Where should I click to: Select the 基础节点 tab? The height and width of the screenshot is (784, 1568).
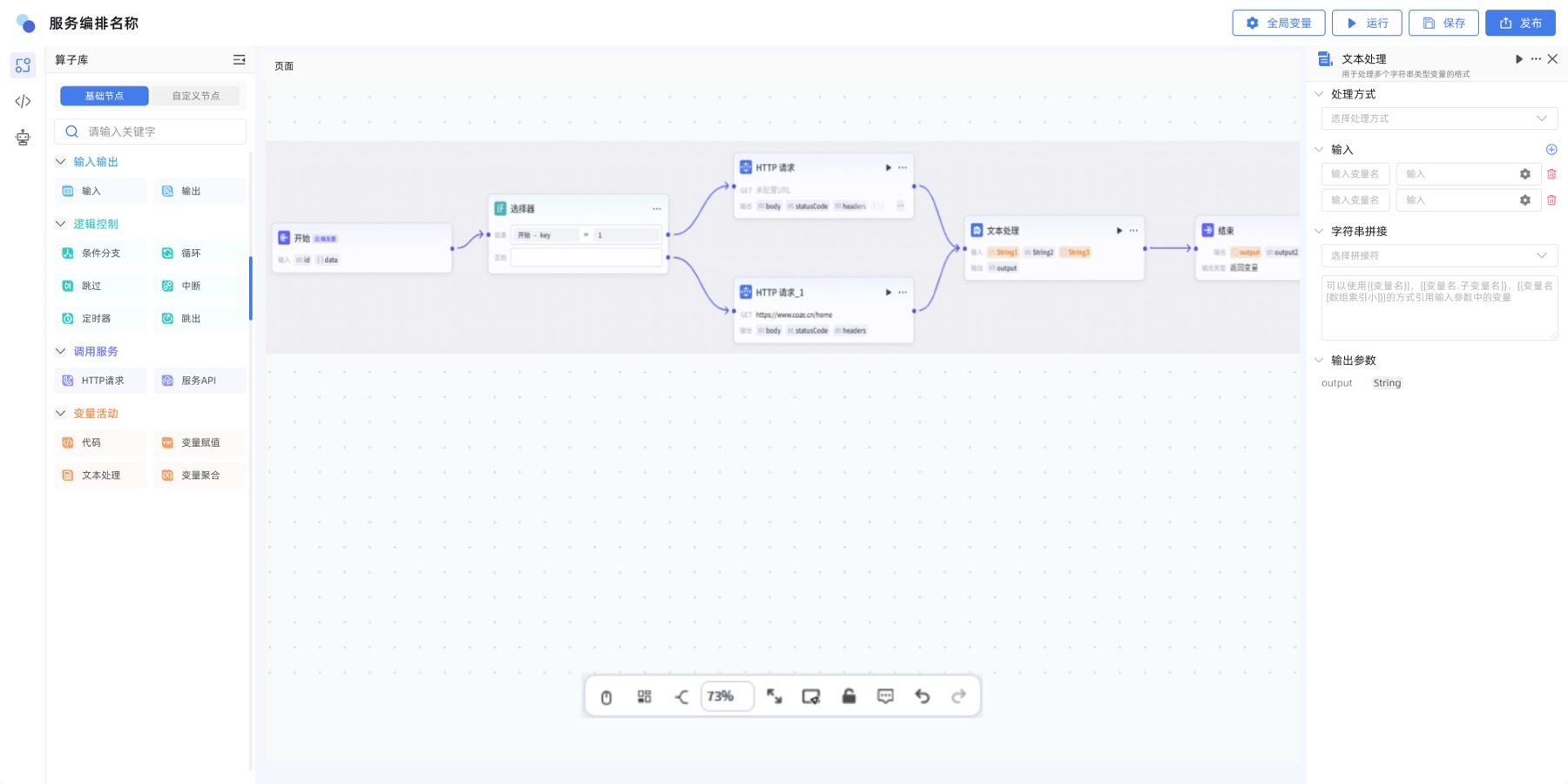pyautogui.click(x=105, y=96)
